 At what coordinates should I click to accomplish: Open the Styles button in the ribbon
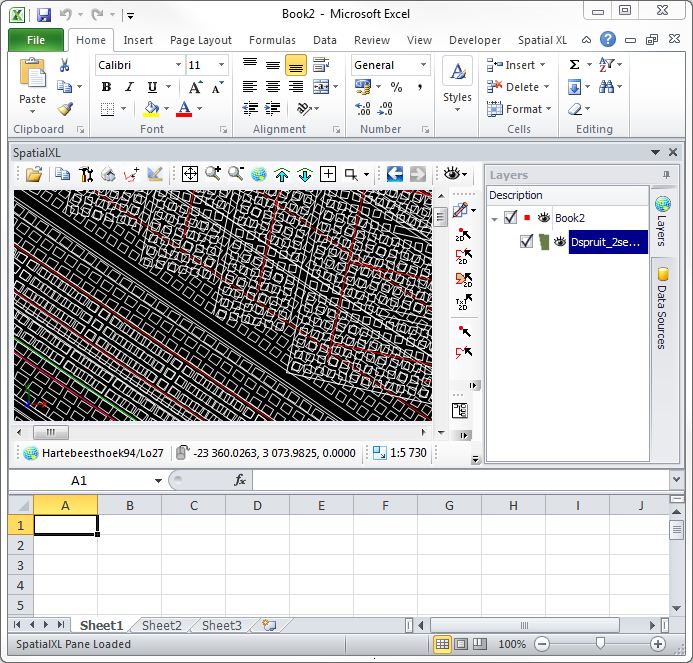tap(457, 85)
